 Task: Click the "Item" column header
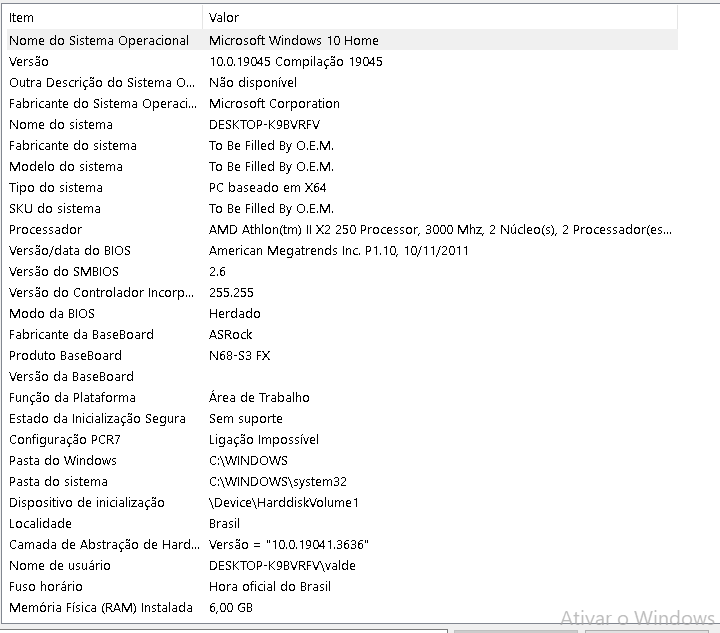click(104, 17)
